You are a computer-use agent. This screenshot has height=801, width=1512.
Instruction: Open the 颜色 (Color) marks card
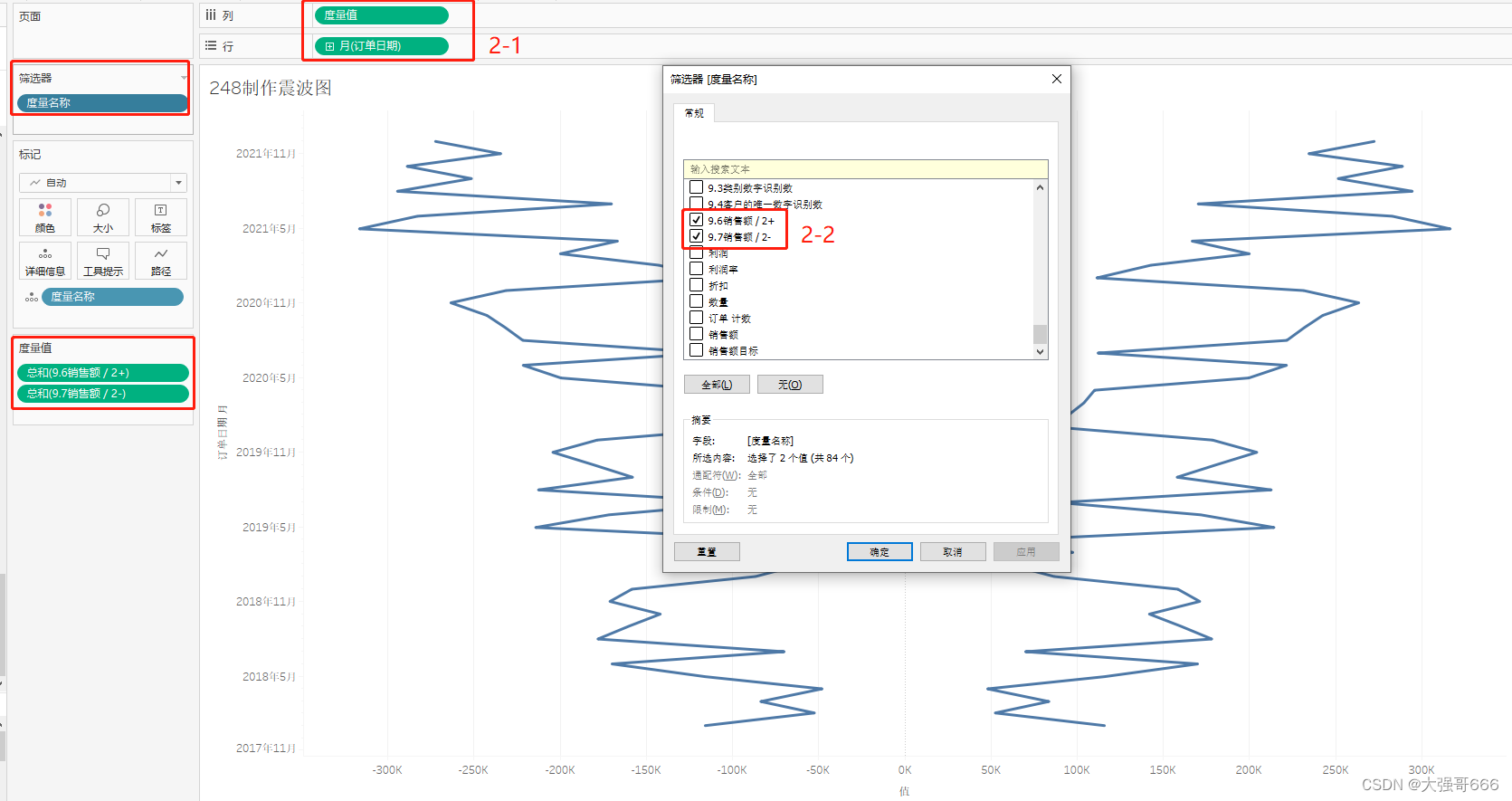tap(45, 217)
